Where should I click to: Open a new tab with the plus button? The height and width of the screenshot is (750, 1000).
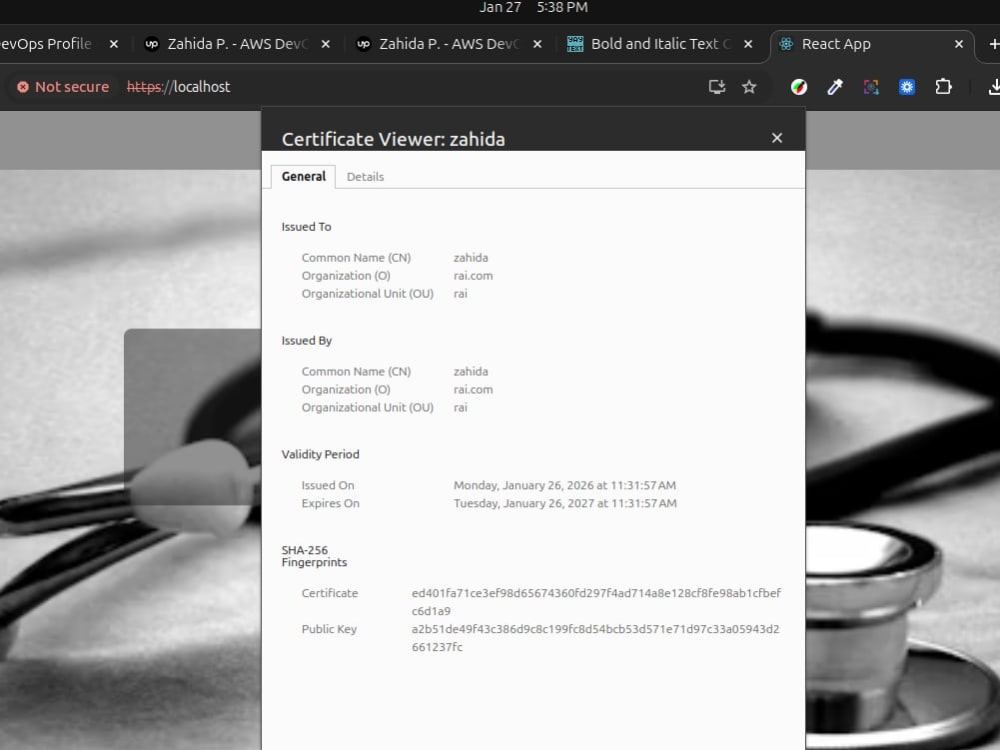coord(994,44)
